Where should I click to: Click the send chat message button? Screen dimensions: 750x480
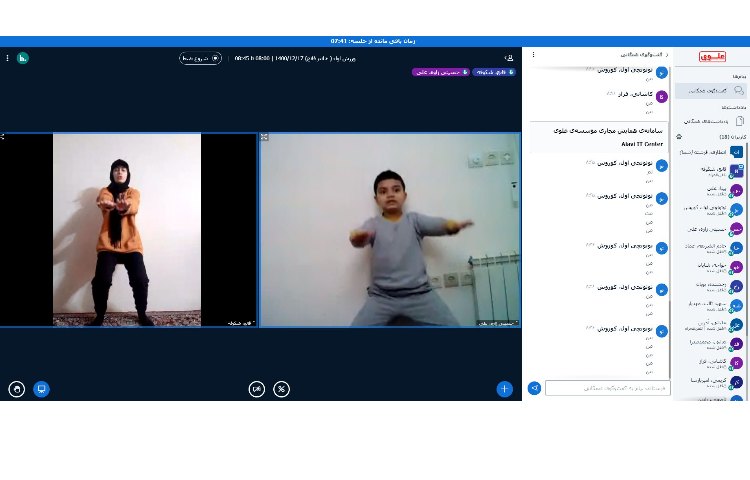534,388
